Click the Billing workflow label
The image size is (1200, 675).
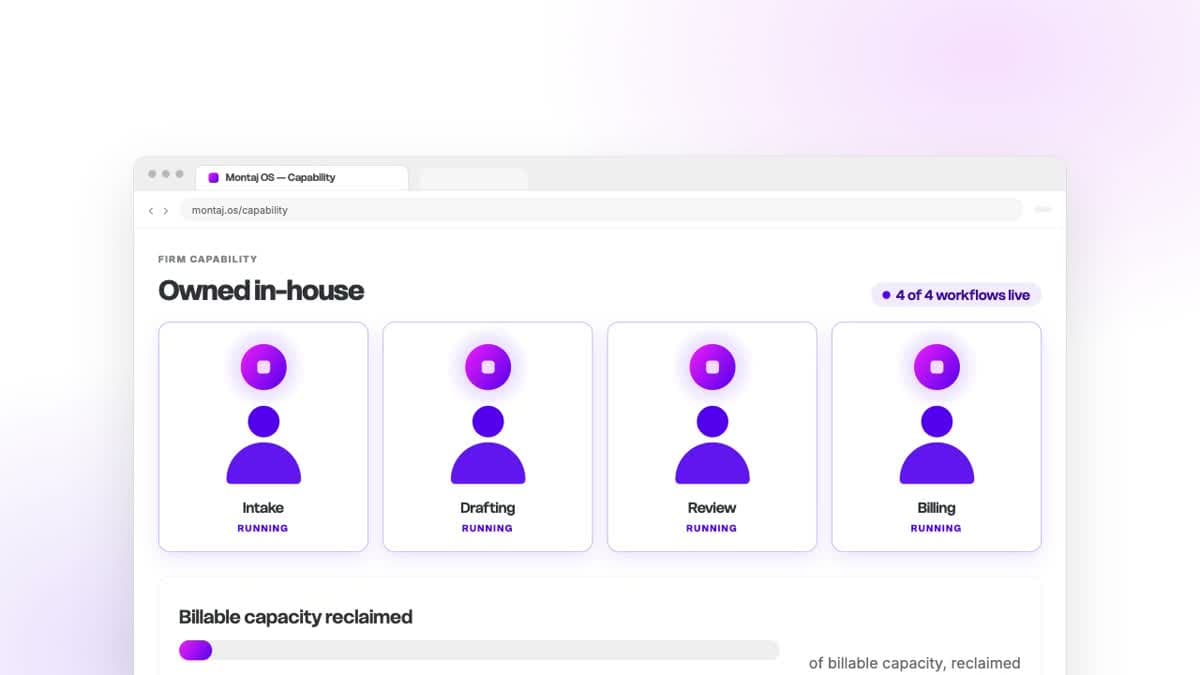pos(937,508)
